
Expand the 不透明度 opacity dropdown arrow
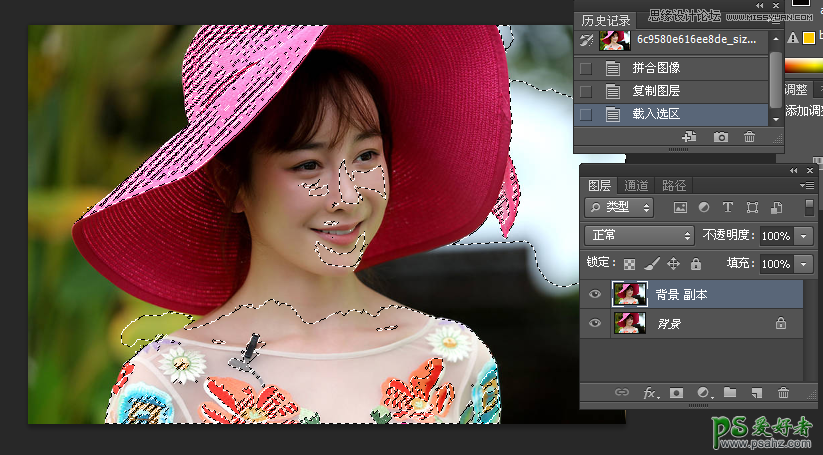(x=805, y=236)
